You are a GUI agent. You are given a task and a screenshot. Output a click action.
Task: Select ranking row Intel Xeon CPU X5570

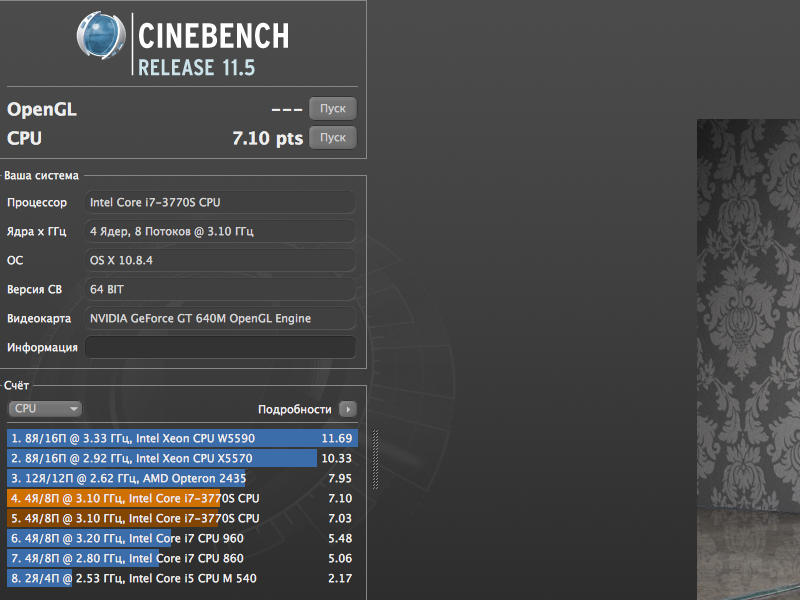pyautogui.click(x=182, y=458)
